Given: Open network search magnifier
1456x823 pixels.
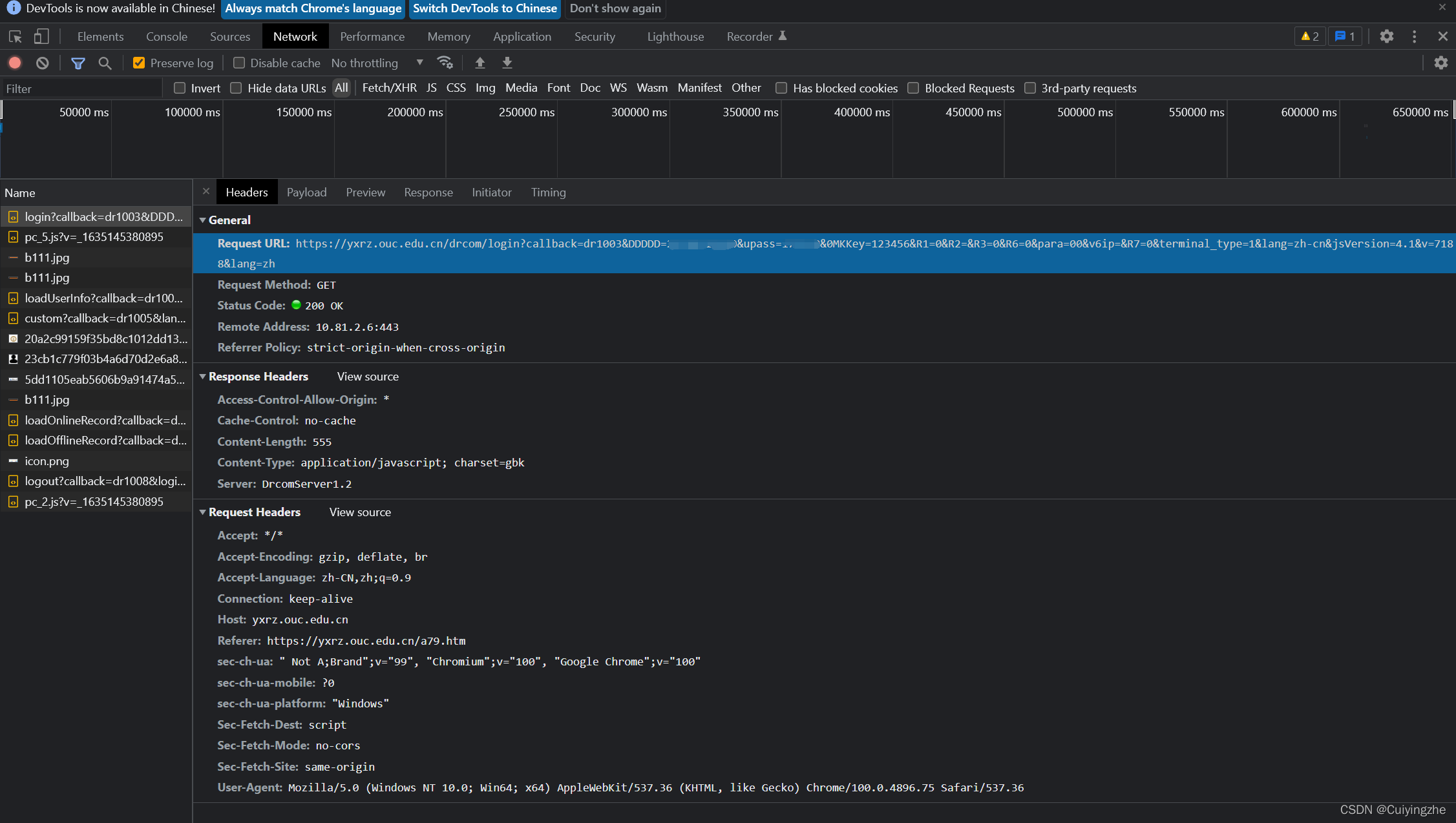Looking at the screenshot, I should click(x=105, y=63).
